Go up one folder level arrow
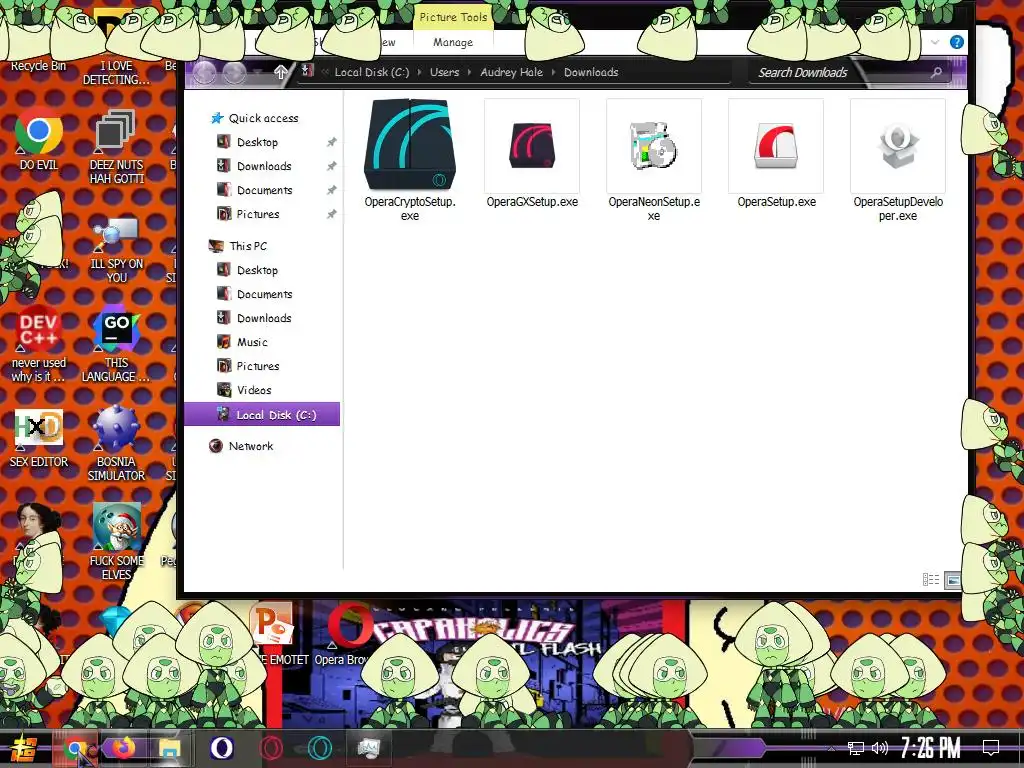 (280, 72)
